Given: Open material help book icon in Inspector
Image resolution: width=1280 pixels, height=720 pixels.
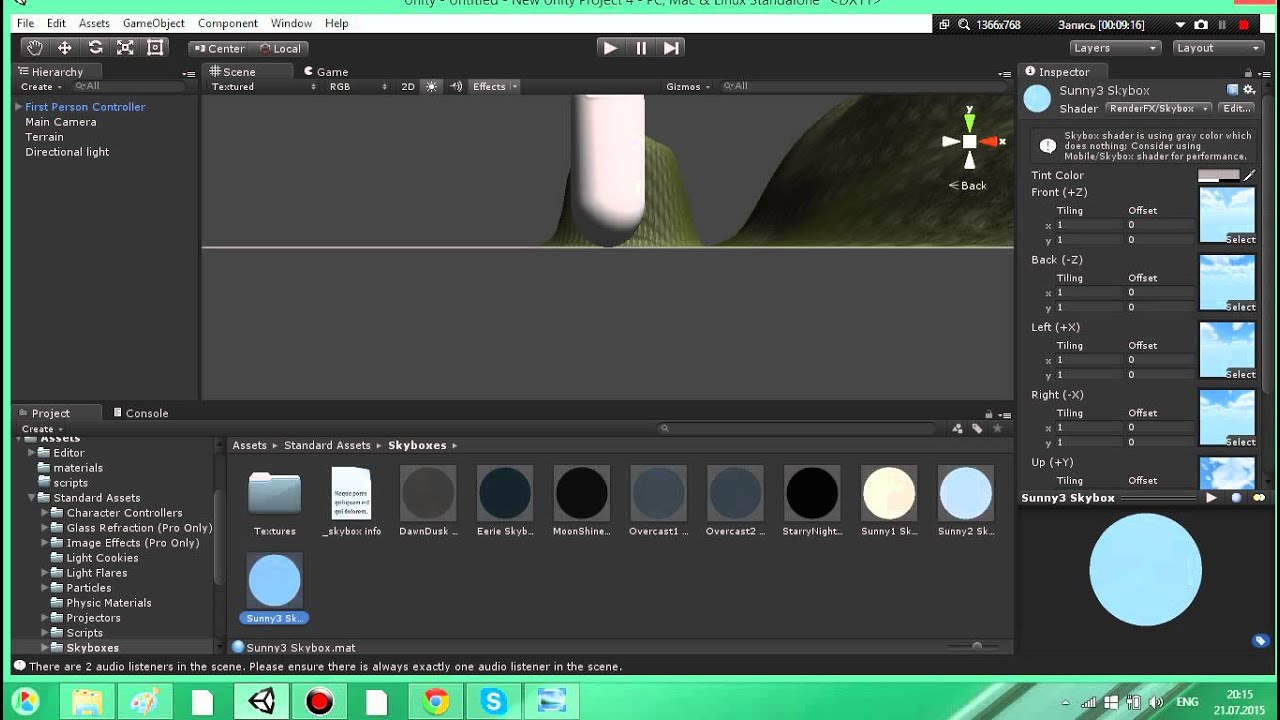Looking at the screenshot, I should point(1233,90).
